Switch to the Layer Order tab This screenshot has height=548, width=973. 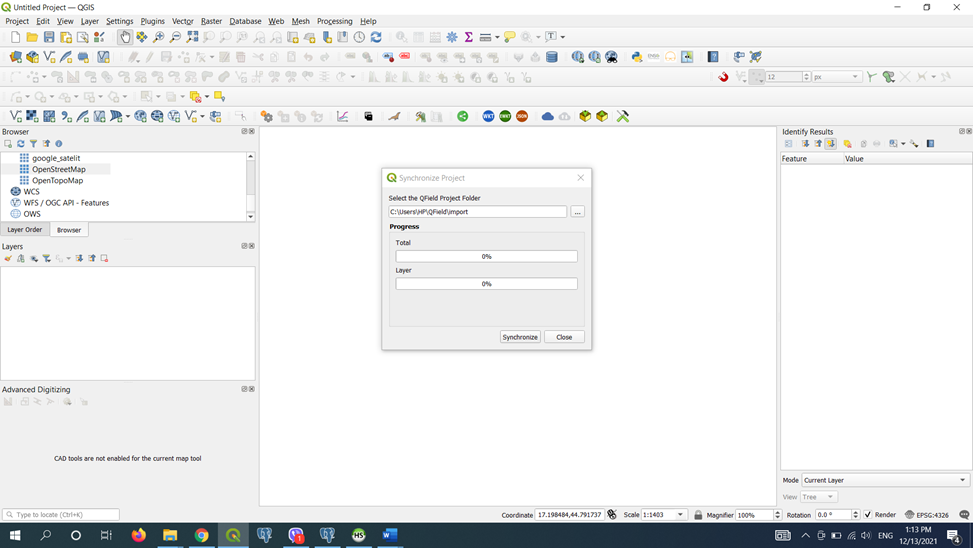25,230
